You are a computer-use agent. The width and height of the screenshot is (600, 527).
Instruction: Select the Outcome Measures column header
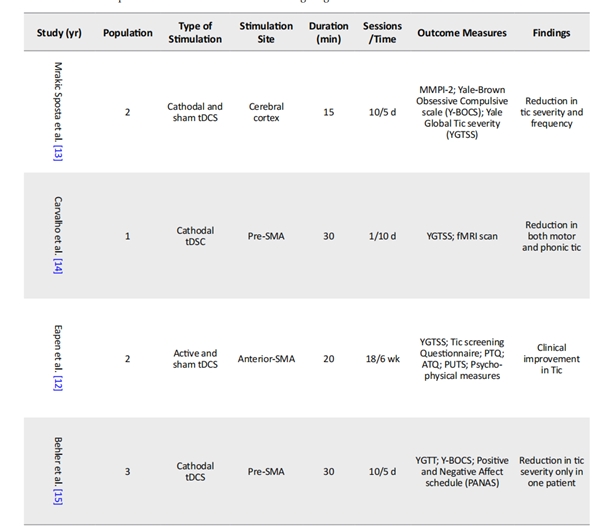pos(462,33)
